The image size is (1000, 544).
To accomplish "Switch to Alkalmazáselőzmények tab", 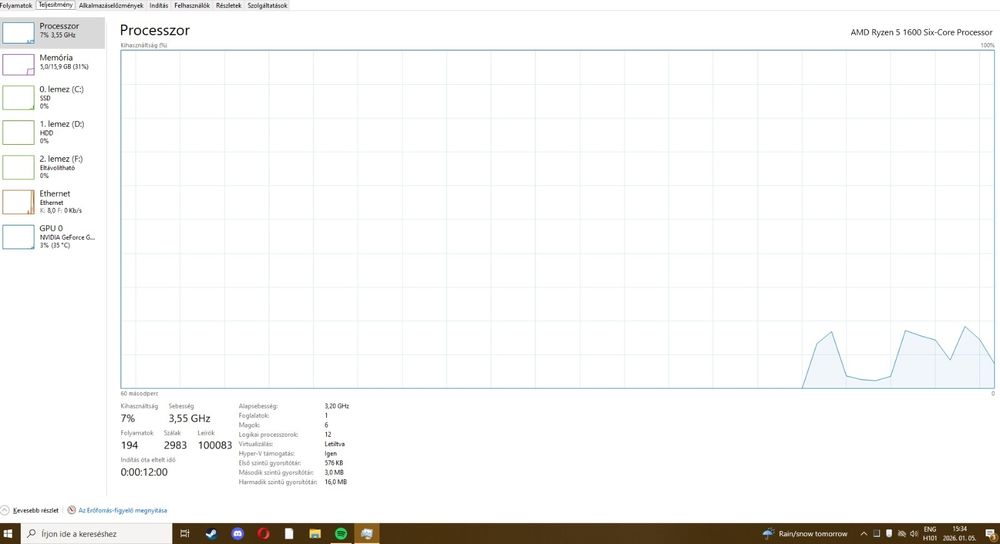I will coord(111,5).
